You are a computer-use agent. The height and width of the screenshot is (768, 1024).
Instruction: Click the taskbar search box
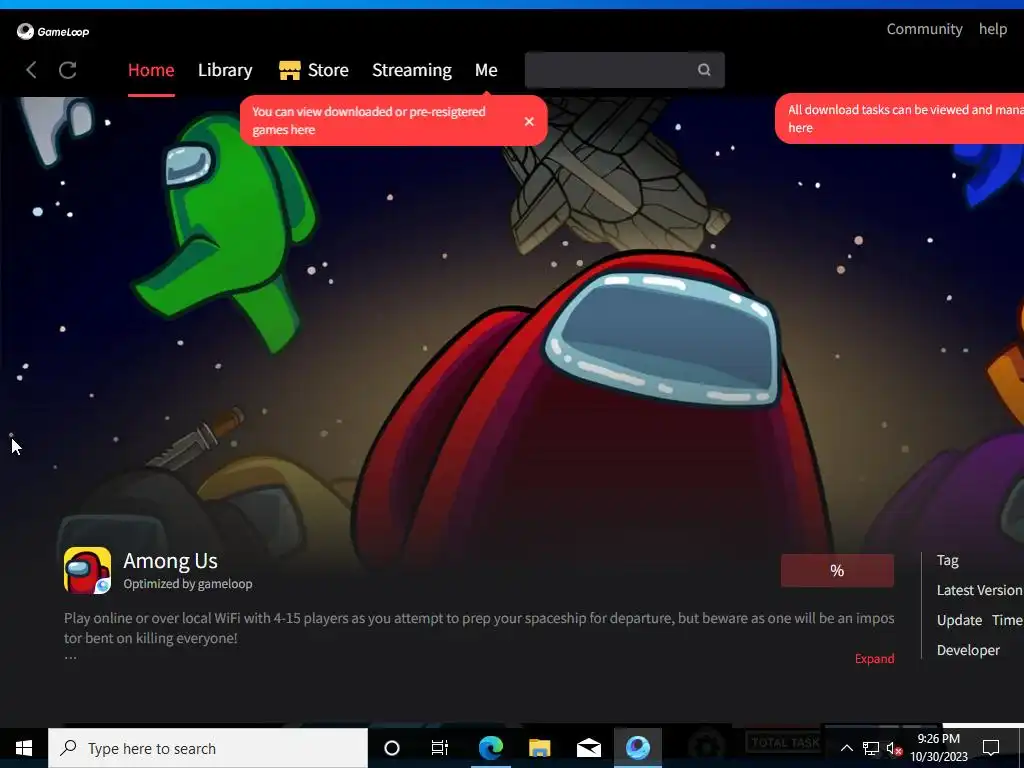pos(208,748)
